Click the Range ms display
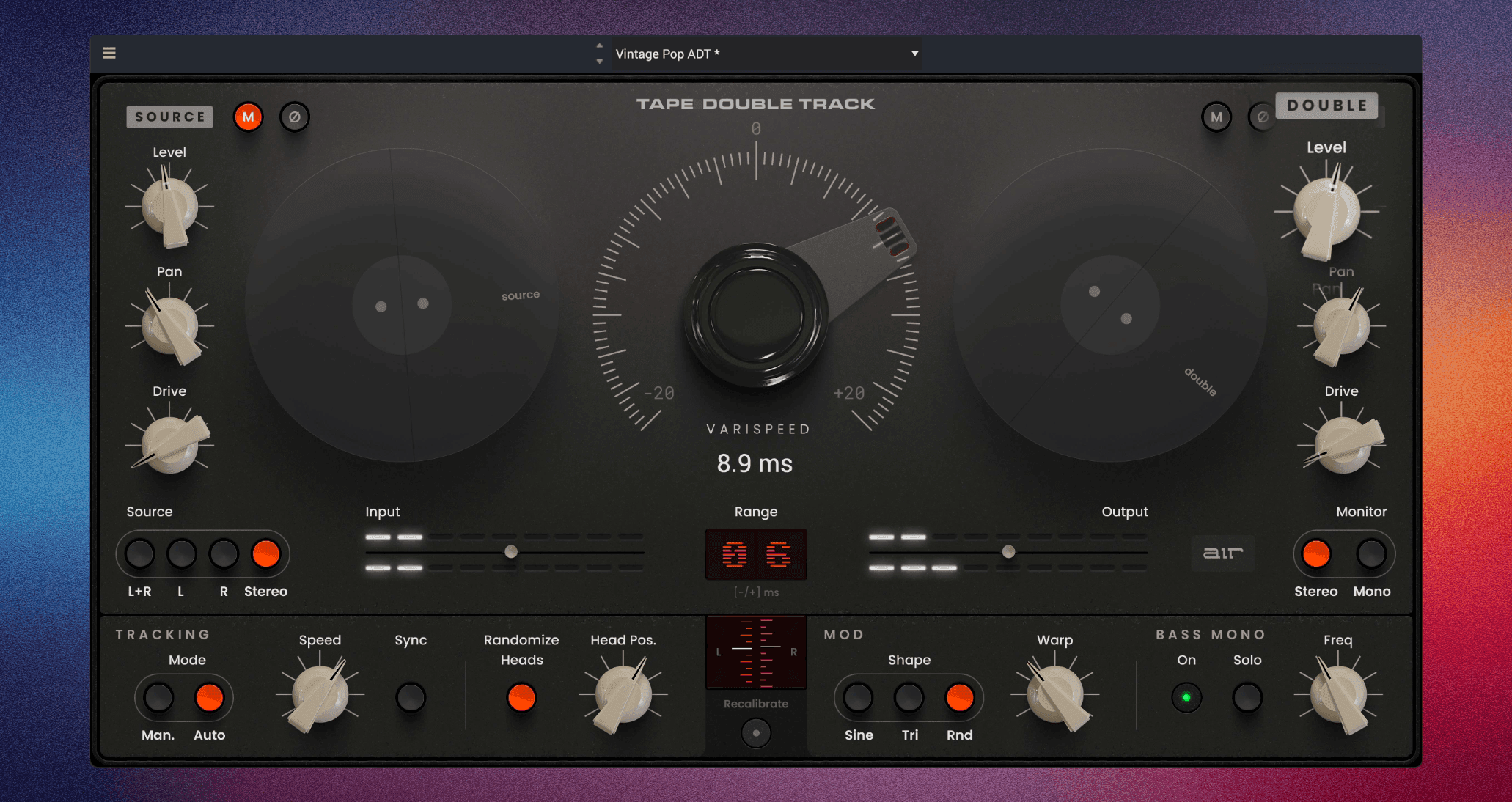Image resolution: width=1512 pixels, height=802 pixels. (756, 554)
